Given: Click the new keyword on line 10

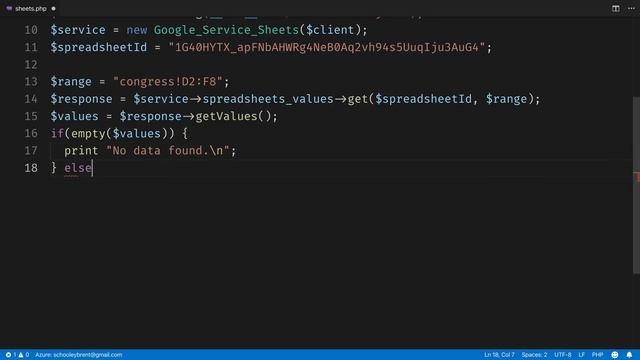Looking at the screenshot, I should coord(137,30).
